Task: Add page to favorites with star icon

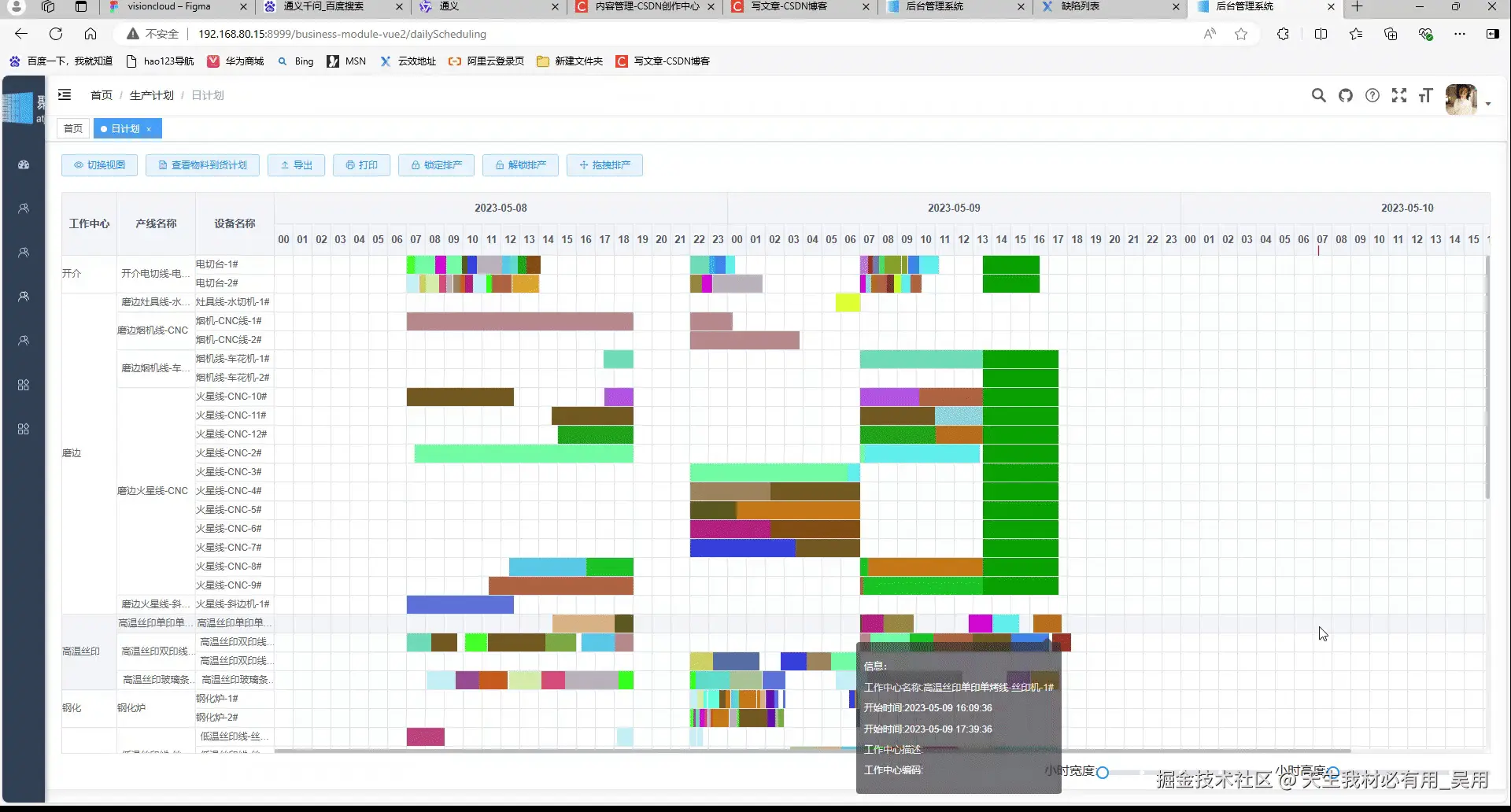Action: (1241, 34)
